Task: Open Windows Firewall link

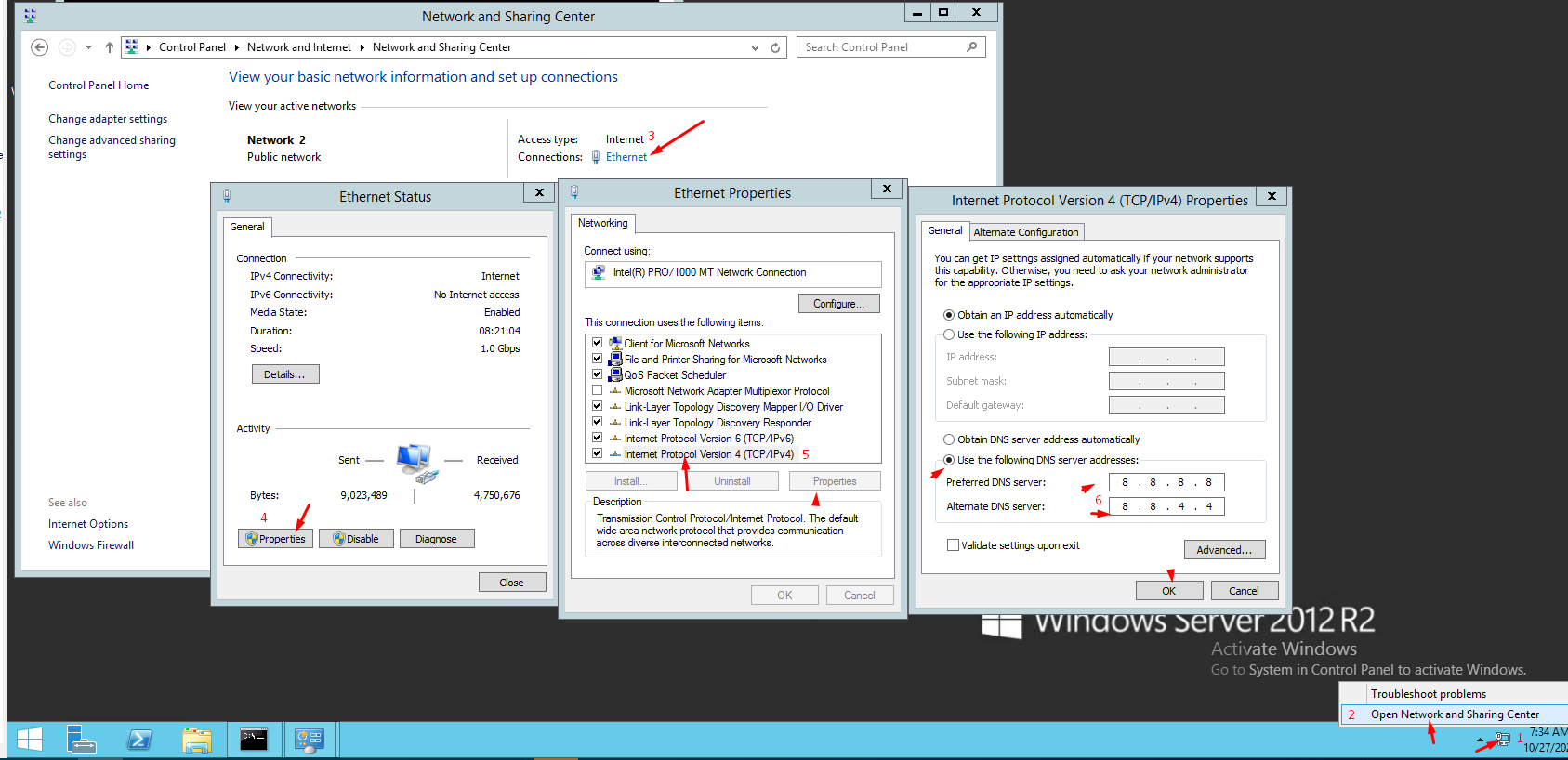Action: [91, 545]
